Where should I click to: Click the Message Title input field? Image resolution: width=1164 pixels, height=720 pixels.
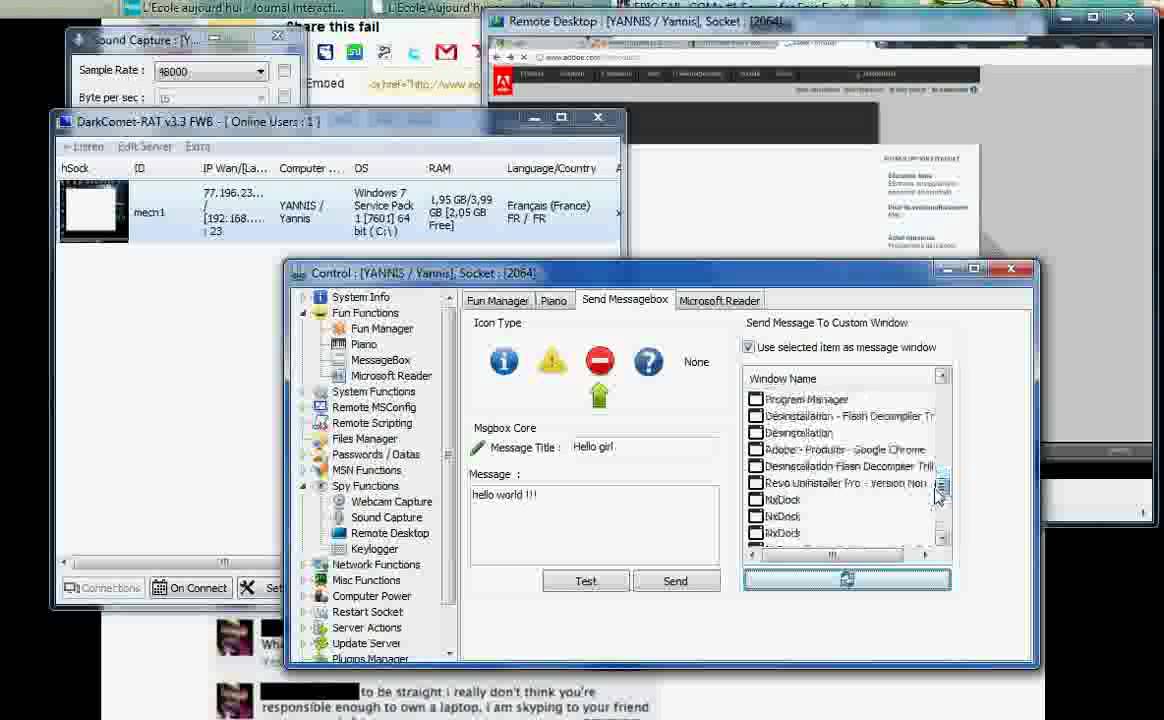pyautogui.click(x=644, y=447)
